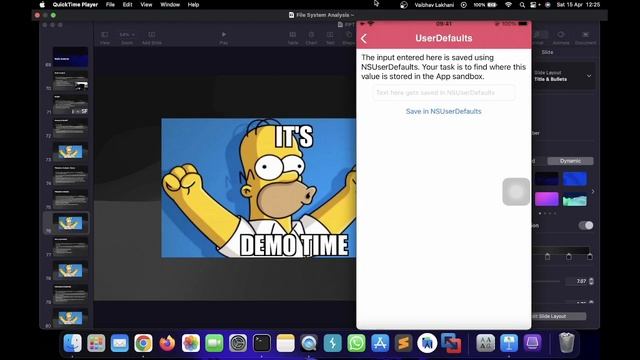This screenshot has width=640, height=360.
Task: Click the menu bar date and time
Action: 578,5
